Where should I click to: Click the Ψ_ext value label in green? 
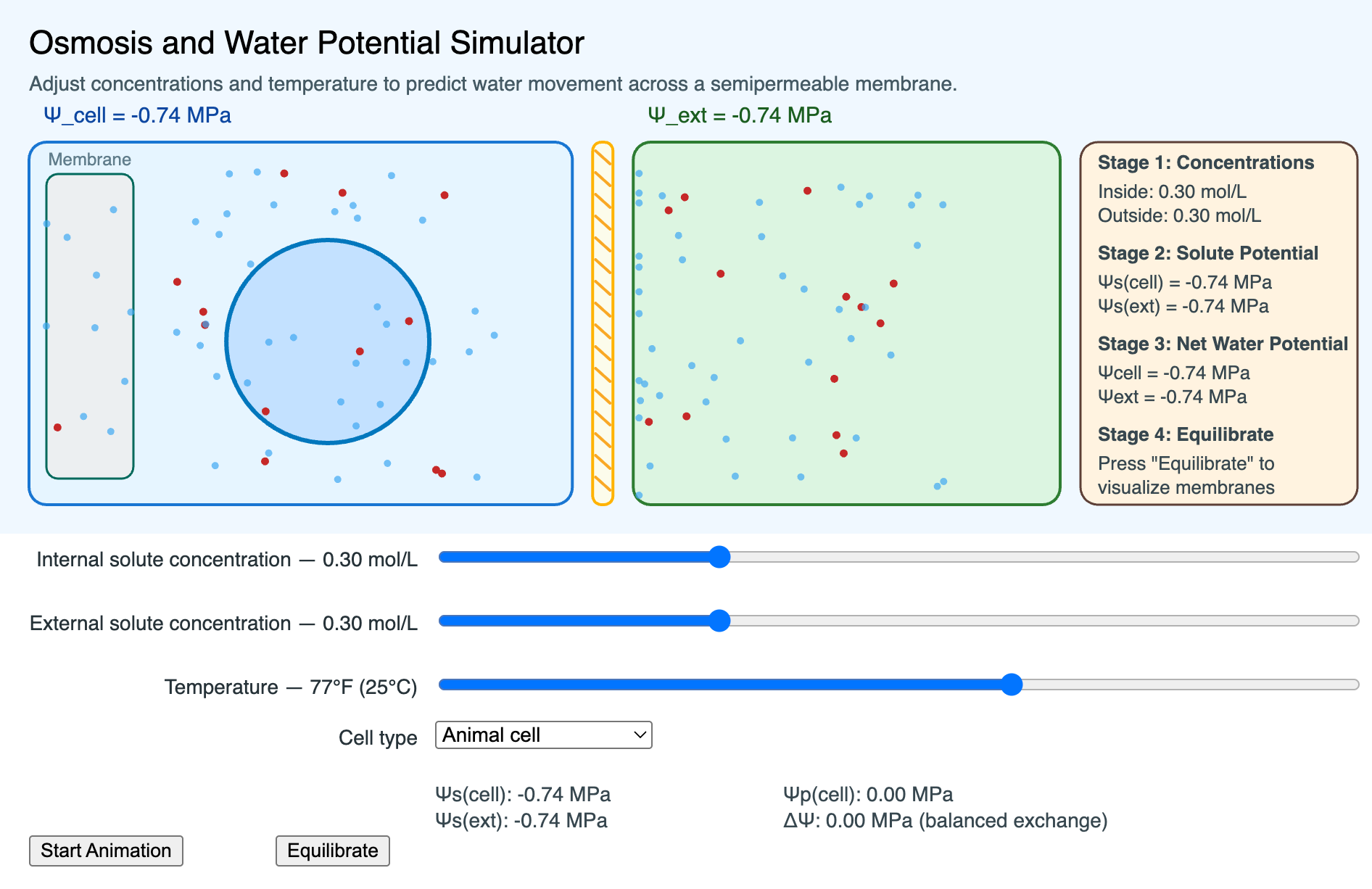tap(739, 115)
